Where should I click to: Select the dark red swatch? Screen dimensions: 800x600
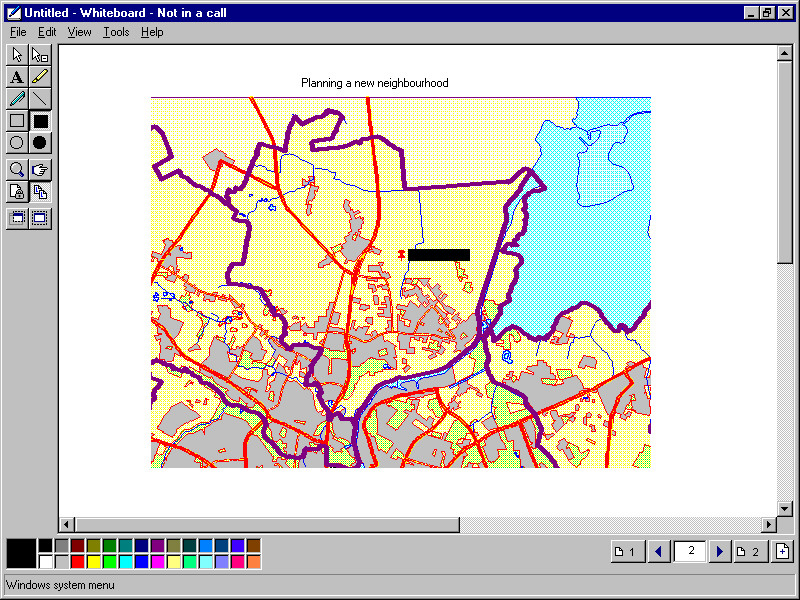pos(78,545)
